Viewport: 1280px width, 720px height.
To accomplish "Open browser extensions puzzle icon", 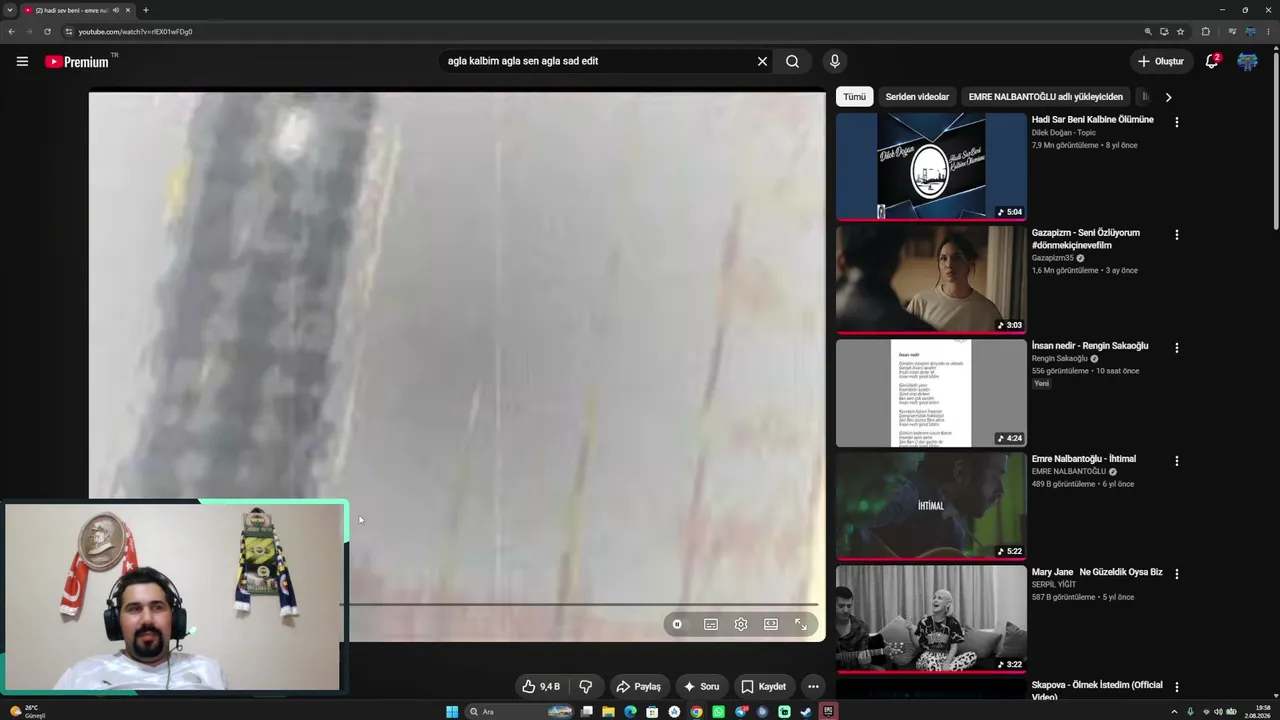I will 1205,32.
